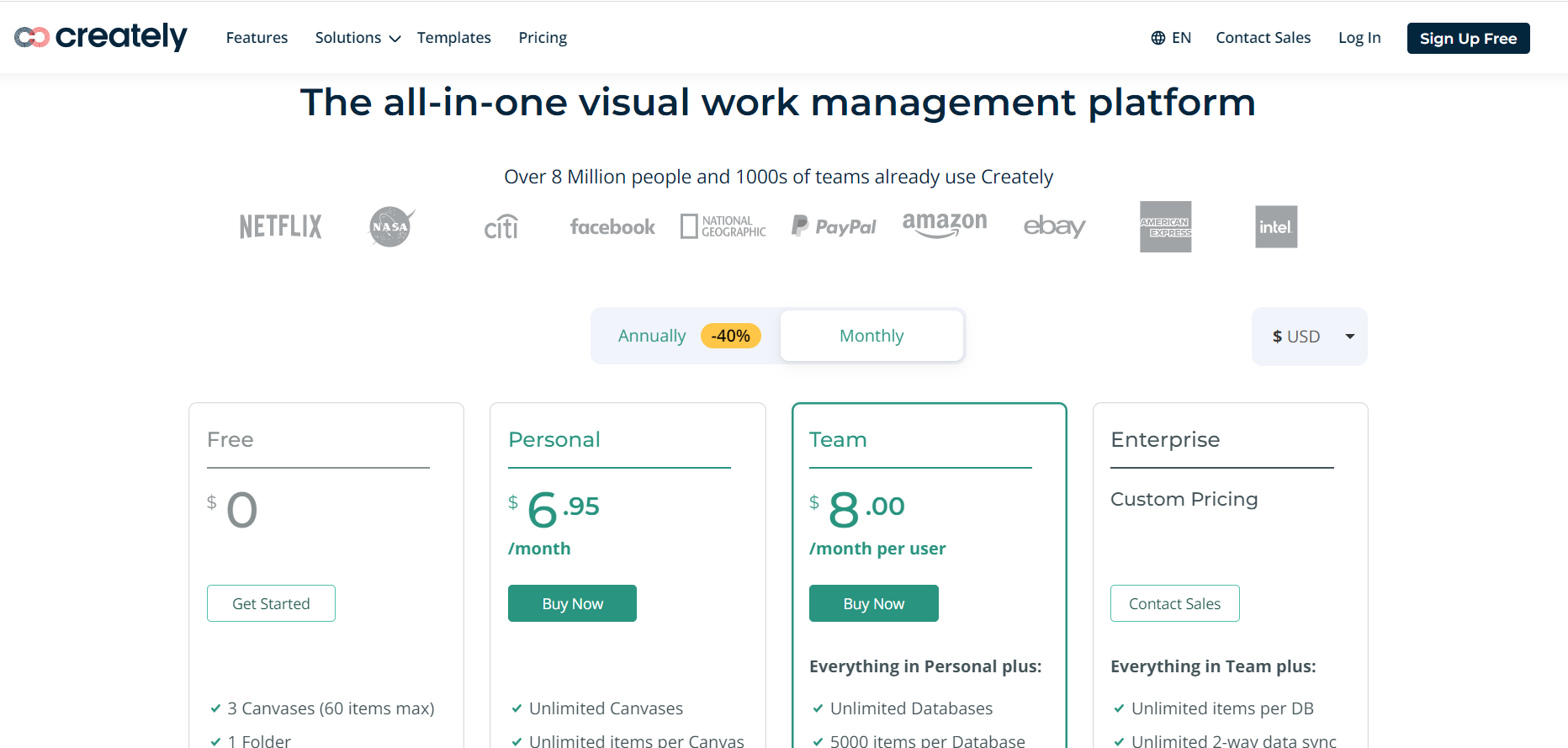
Task: Click the checkmark beside Unlimited items per DB
Action: point(1119,708)
